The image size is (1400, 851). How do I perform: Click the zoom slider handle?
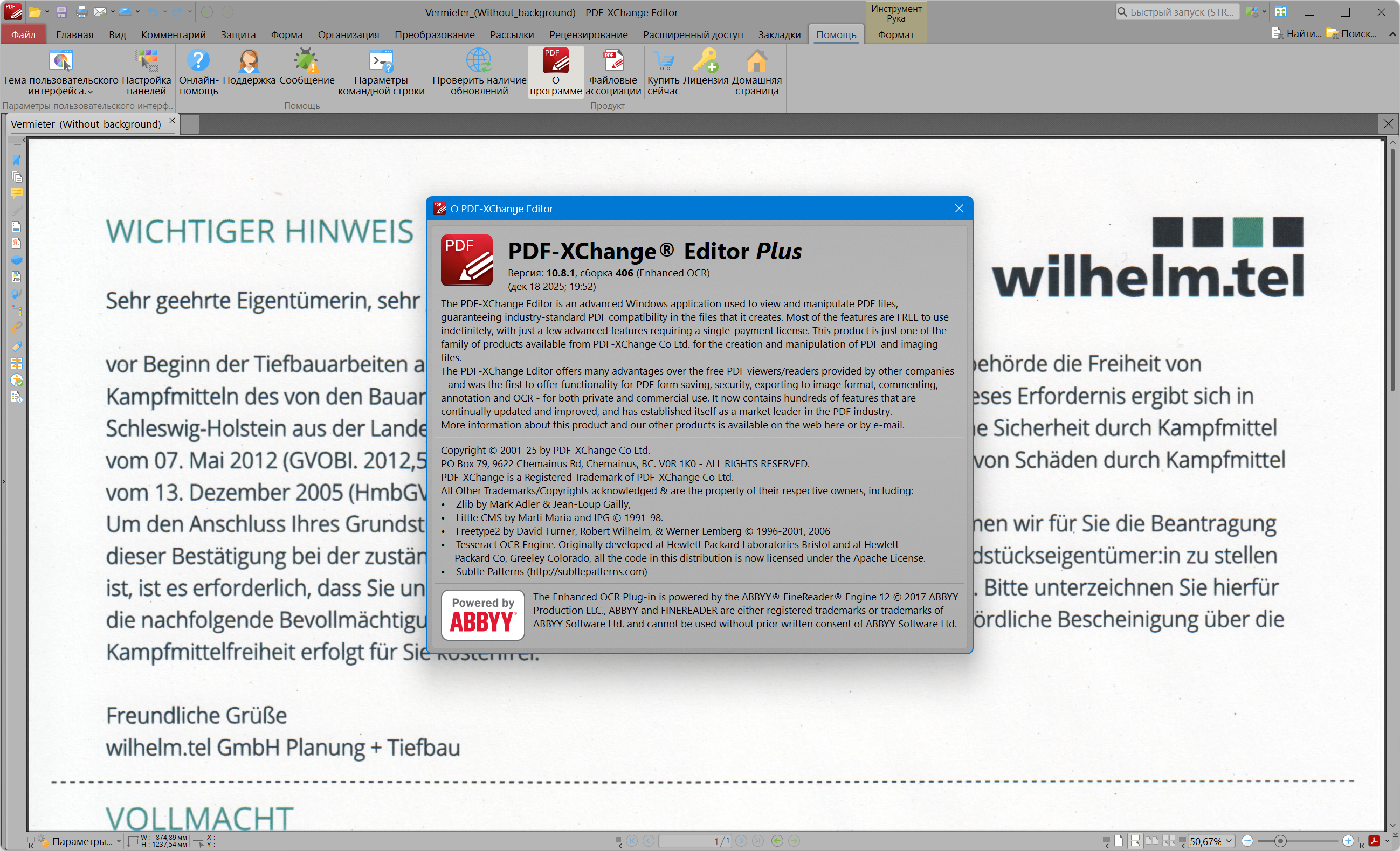point(1280,841)
